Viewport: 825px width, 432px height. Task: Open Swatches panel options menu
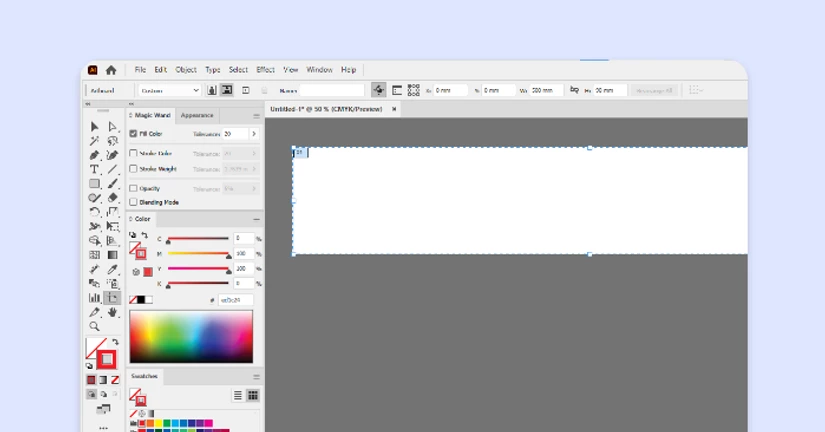click(256, 377)
